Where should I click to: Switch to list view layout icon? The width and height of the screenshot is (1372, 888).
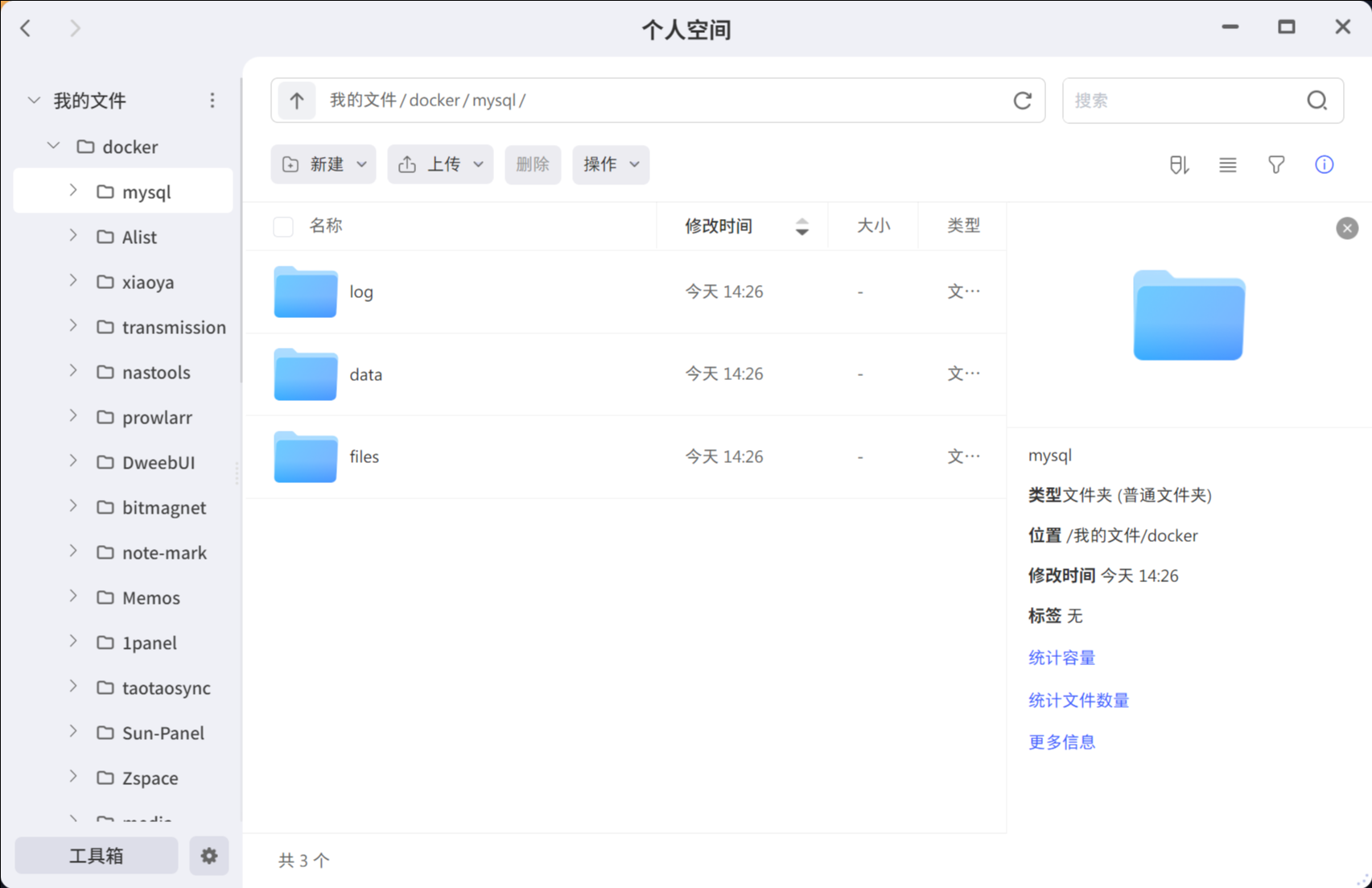click(1227, 165)
